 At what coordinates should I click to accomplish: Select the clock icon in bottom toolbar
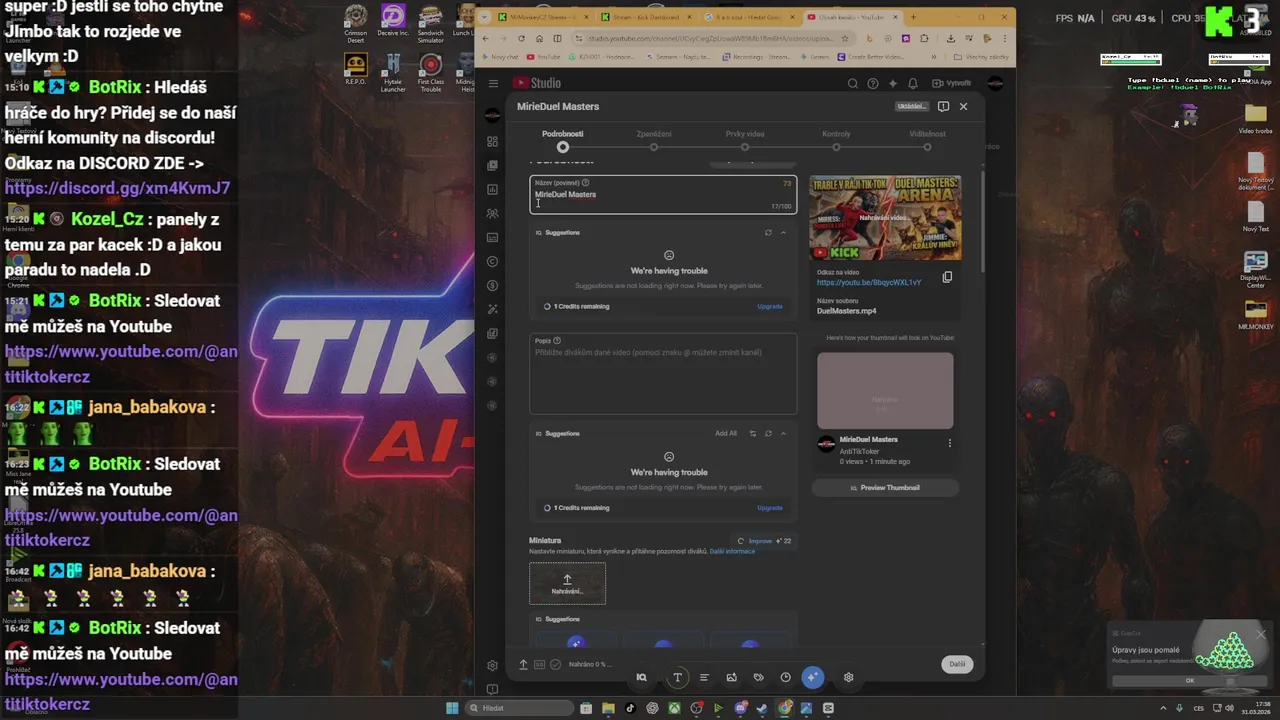click(x=785, y=677)
